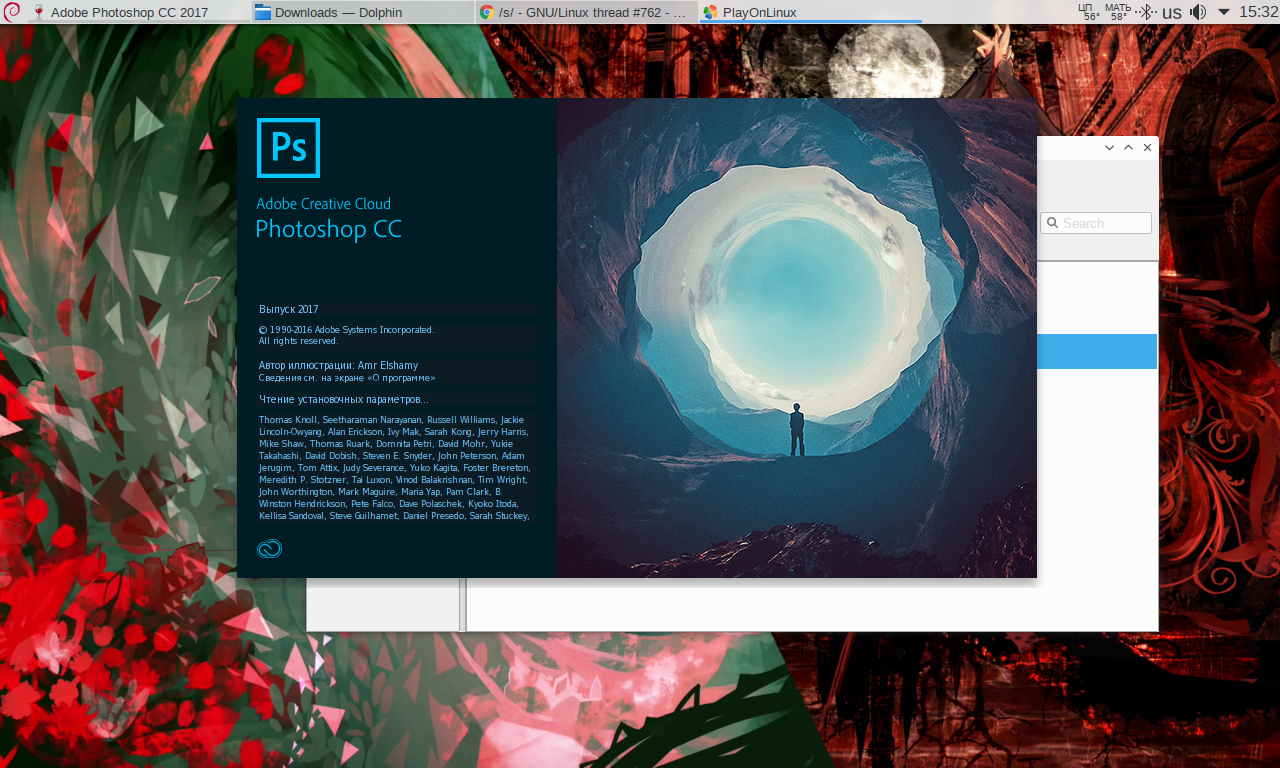Image resolution: width=1280 pixels, height=768 pixels.
Task: Maximize the PlayOnLinux window
Action: [x=1128, y=148]
